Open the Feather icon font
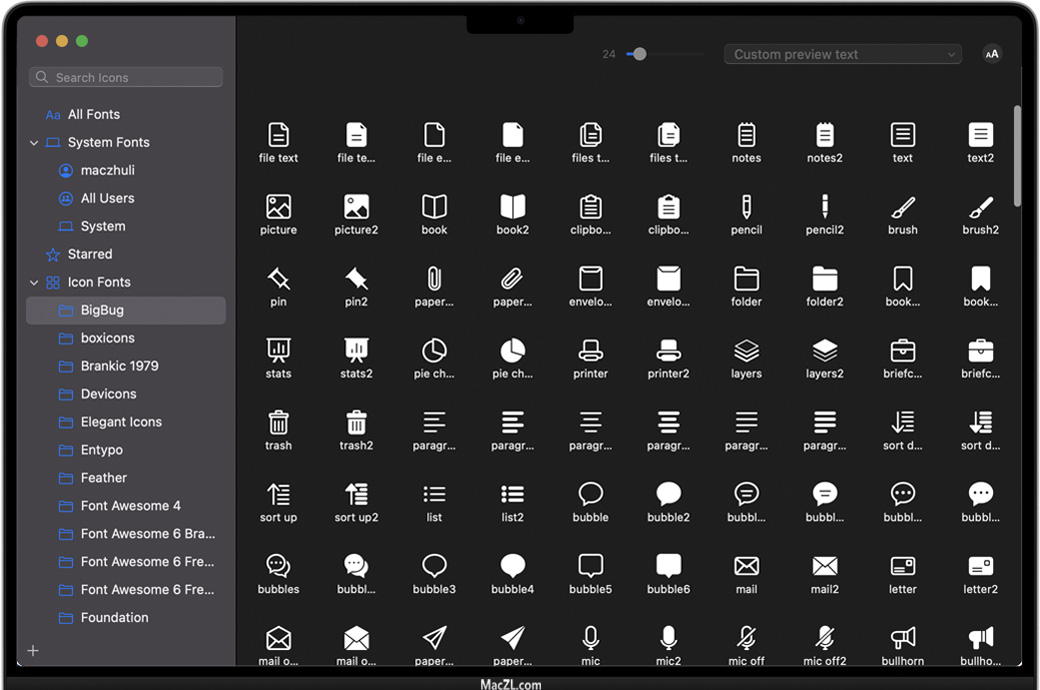 pyautogui.click(x=104, y=478)
